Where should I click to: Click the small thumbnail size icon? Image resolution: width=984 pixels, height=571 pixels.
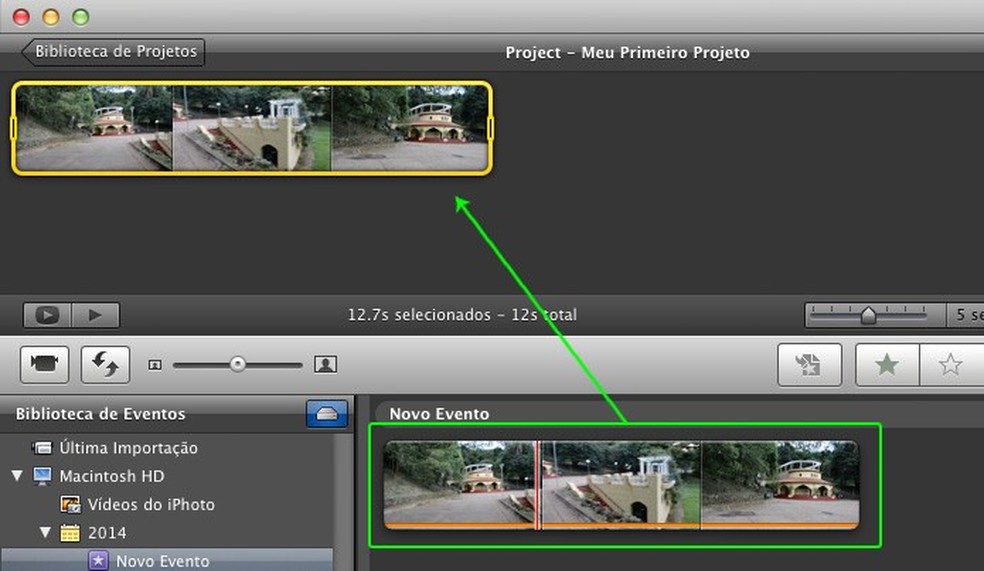click(x=155, y=365)
